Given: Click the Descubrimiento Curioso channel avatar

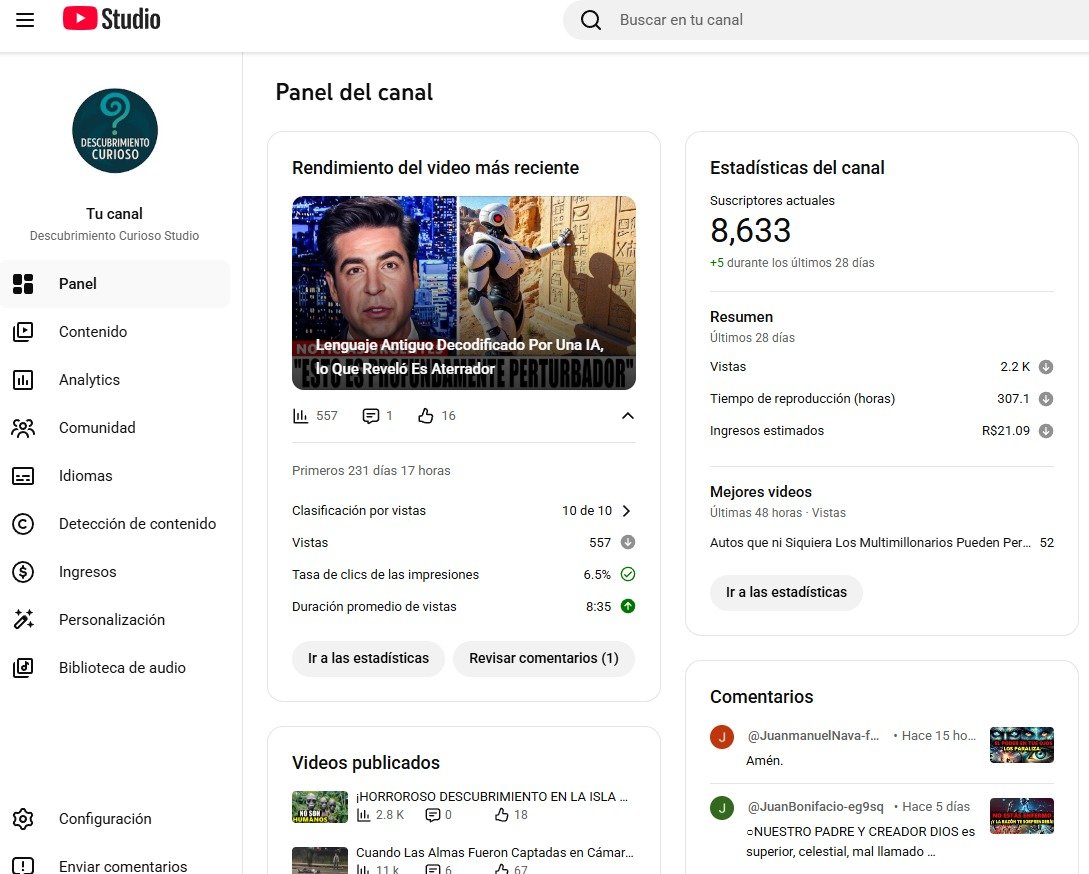Looking at the screenshot, I should (x=115, y=131).
